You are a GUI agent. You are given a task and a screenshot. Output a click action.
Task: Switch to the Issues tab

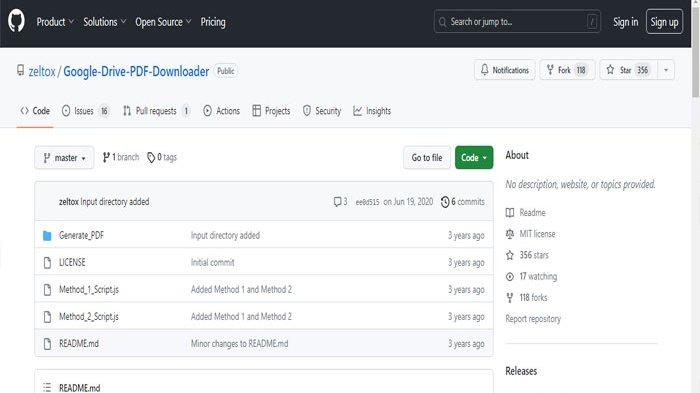tap(85, 111)
